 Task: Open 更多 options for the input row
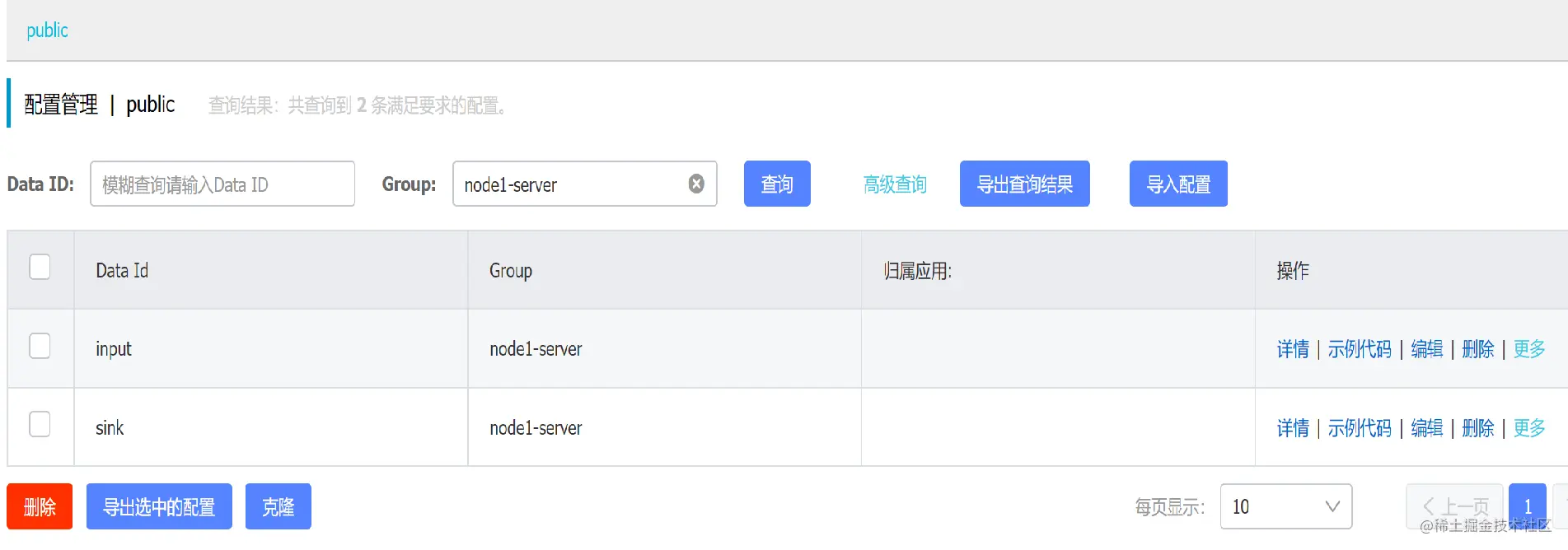(x=1529, y=349)
